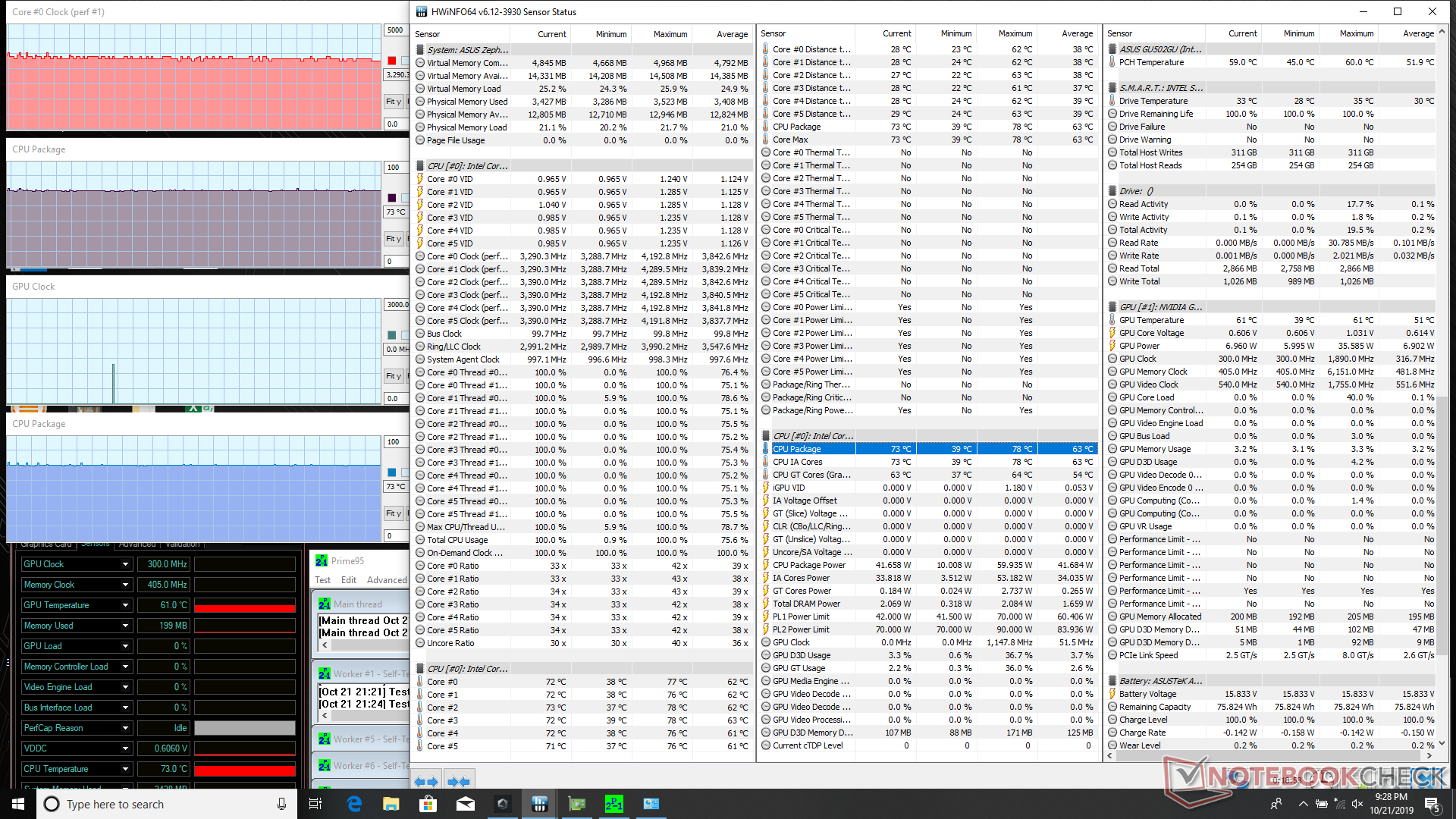Click the muted volume tray icon
The image size is (1456, 819).
pos(1357,804)
